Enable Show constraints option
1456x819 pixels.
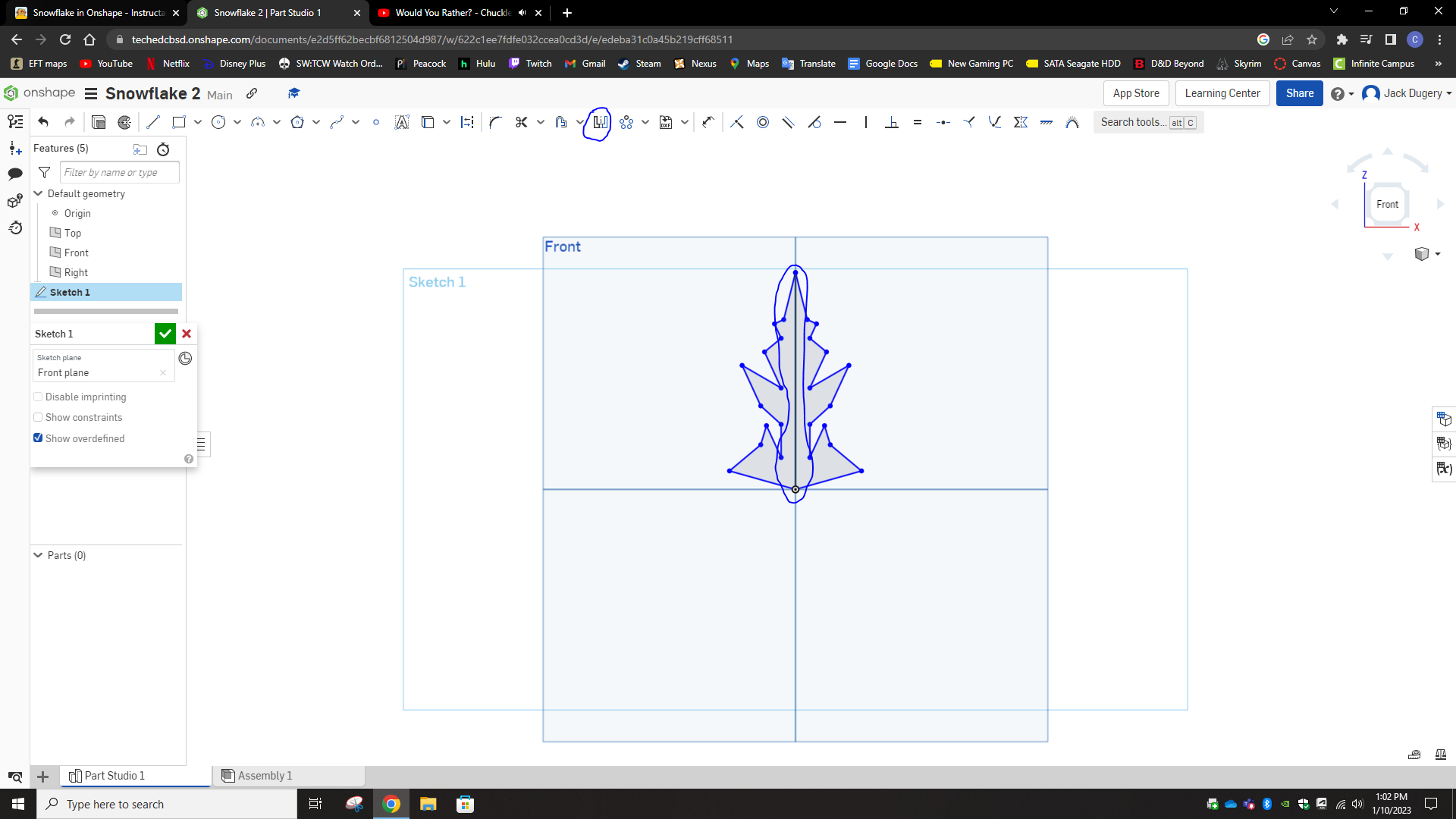pos(38,417)
